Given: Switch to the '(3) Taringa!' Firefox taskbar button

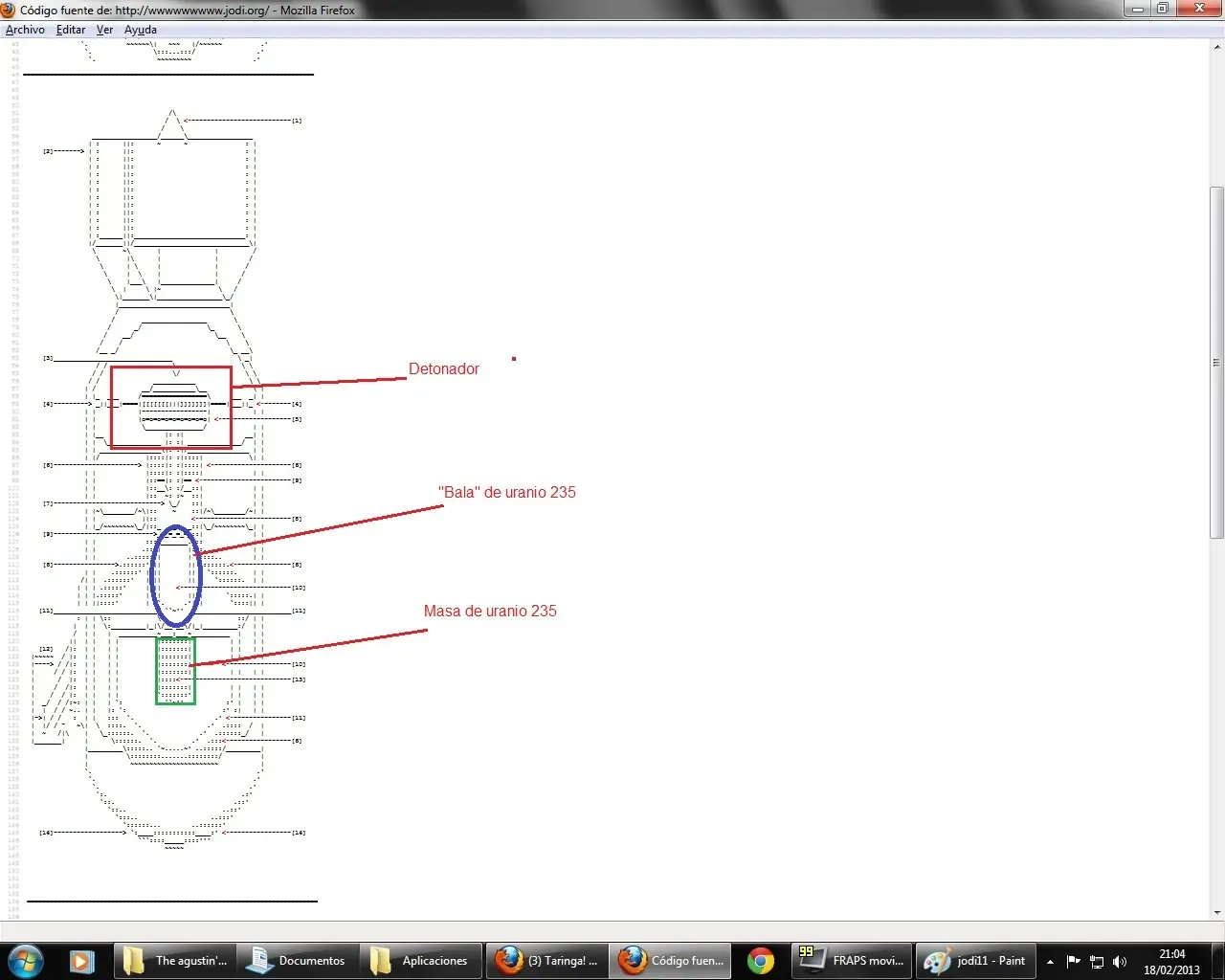Looking at the screenshot, I should pyautogui.click(x=546, y=961).
